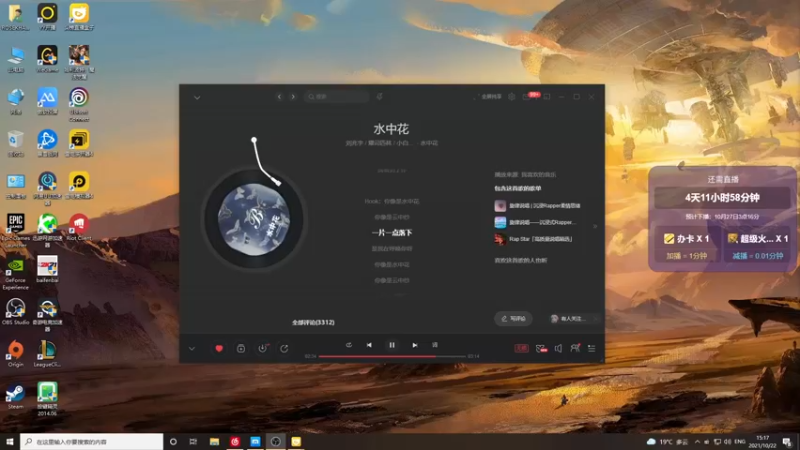Open the Rap Star playlist entry
The width and height of the screenshot is (800, 450).
(534, 239)
